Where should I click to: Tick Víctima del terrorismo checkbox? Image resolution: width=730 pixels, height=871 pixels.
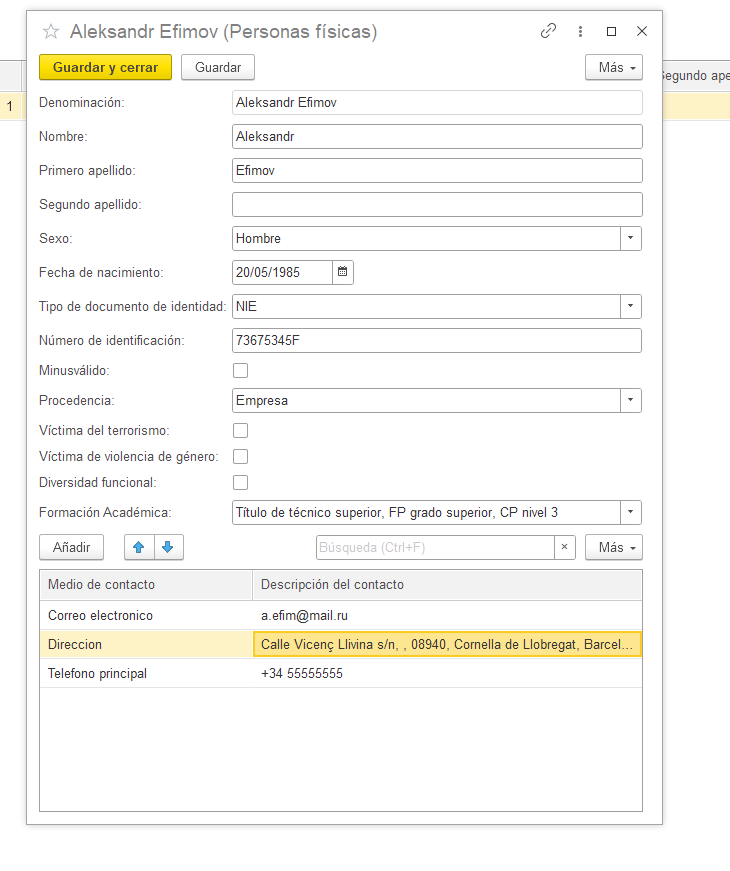pos(240,431)
